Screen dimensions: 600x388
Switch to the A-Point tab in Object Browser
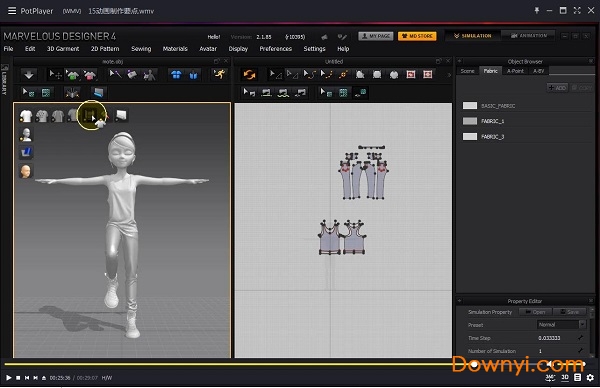pos(515,71)
